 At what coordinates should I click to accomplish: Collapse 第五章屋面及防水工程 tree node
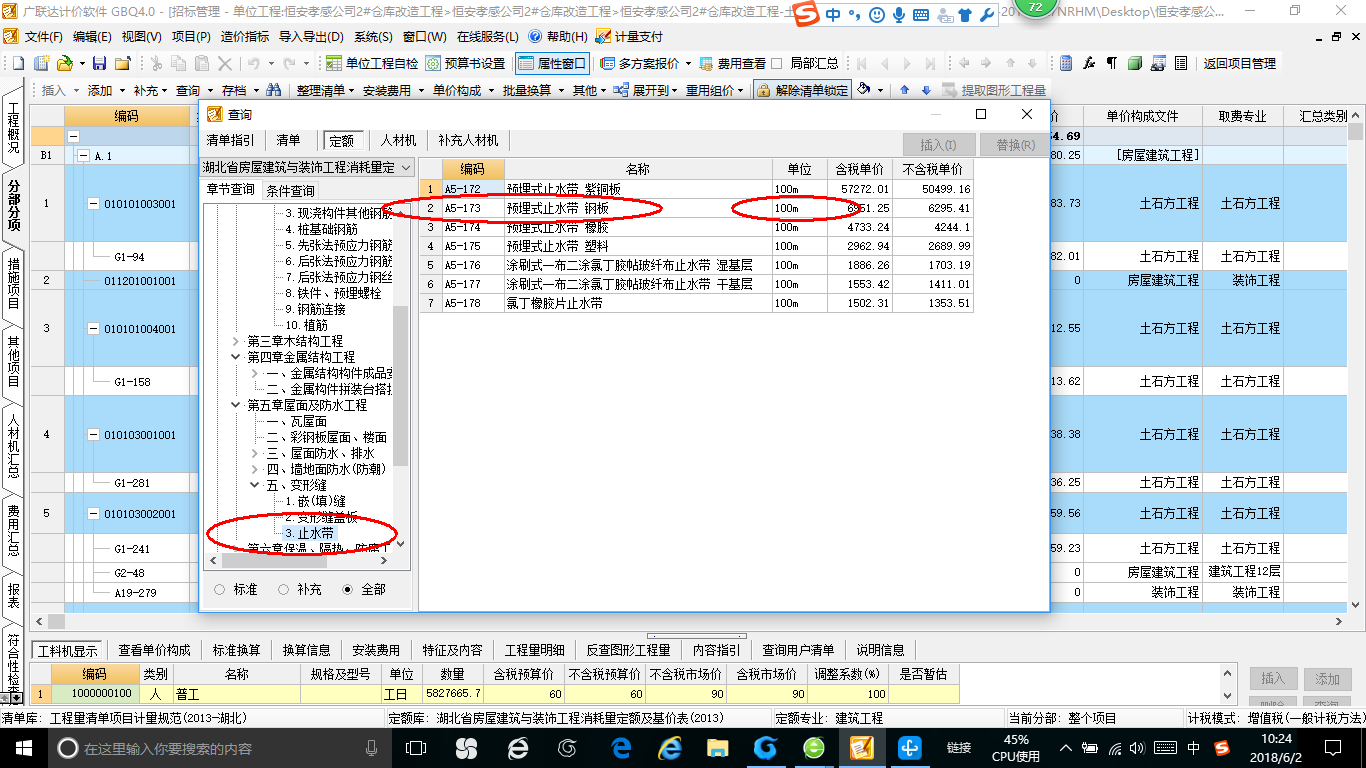click(x=236, y=405)
